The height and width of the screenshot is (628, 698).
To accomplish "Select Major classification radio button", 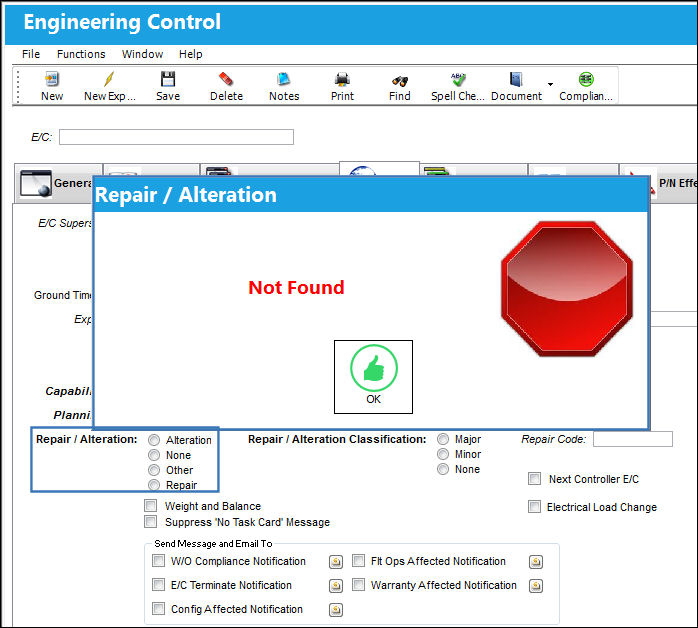I will pos(443,439).
